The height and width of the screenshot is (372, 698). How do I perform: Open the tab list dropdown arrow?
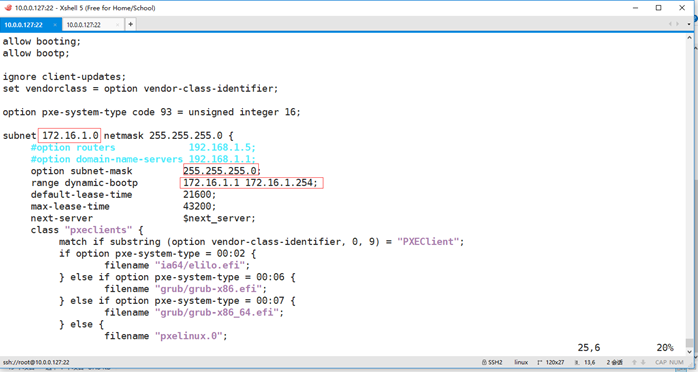689,24
